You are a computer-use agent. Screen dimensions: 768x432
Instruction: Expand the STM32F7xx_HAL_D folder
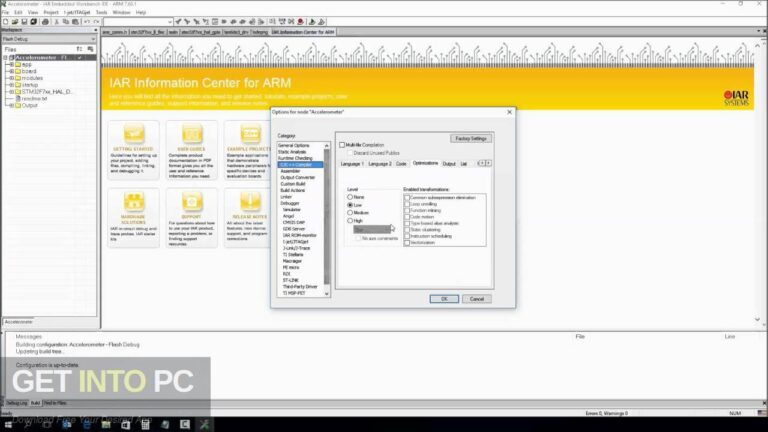pos(12,92)
